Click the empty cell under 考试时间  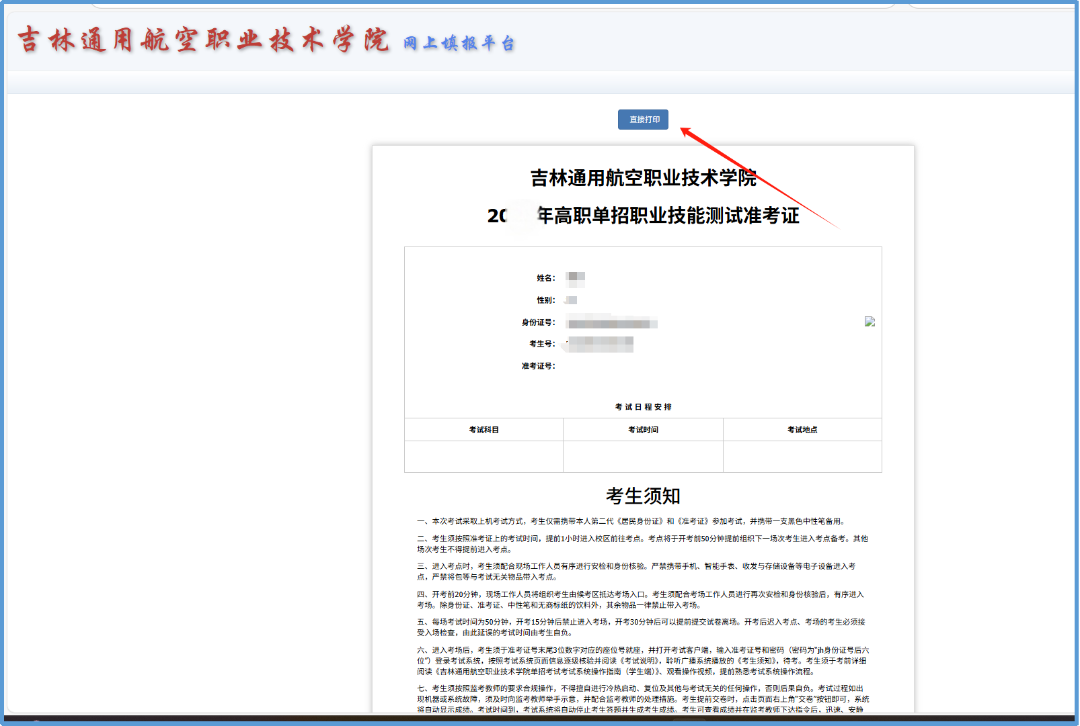coord(643,455)
